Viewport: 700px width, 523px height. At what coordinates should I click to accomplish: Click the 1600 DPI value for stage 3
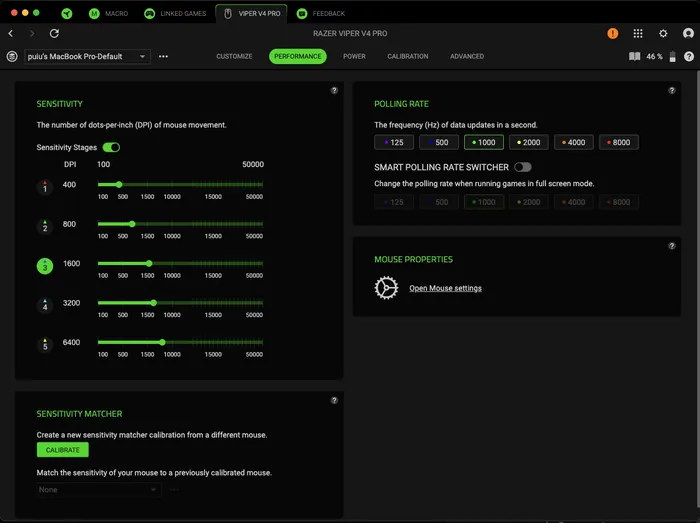click(x=71, y=263)
